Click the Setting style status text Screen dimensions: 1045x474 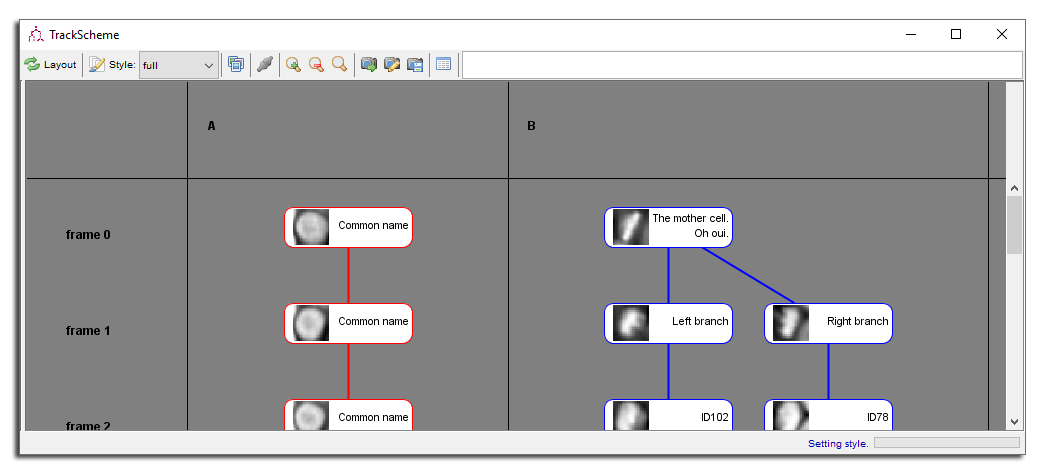(838, 443)
